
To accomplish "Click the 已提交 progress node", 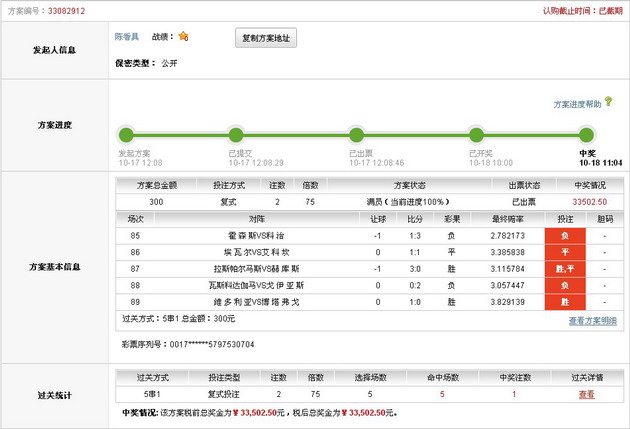I will 236,135.
